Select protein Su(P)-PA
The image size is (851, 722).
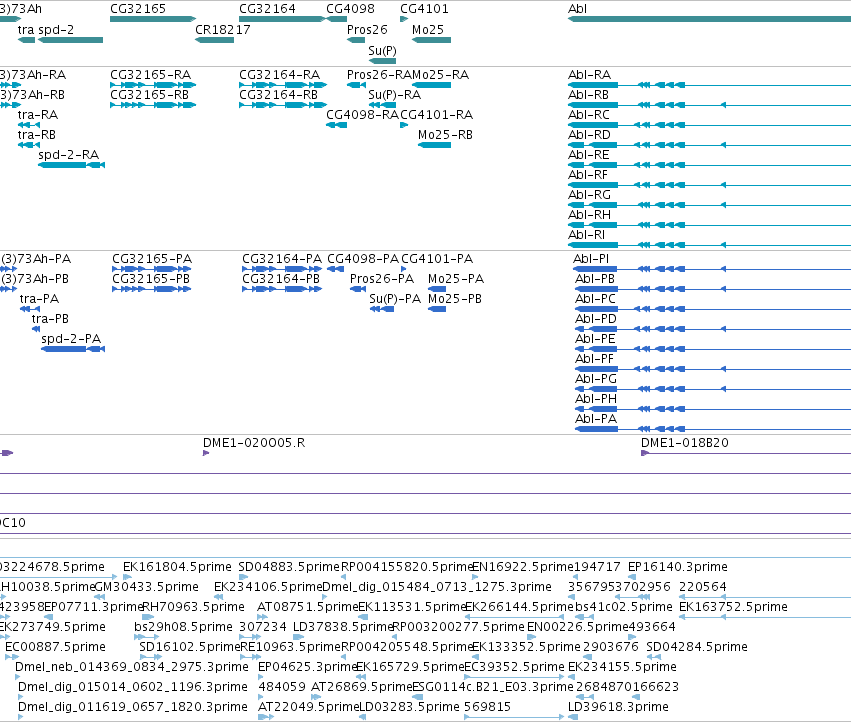click(395, 299)
